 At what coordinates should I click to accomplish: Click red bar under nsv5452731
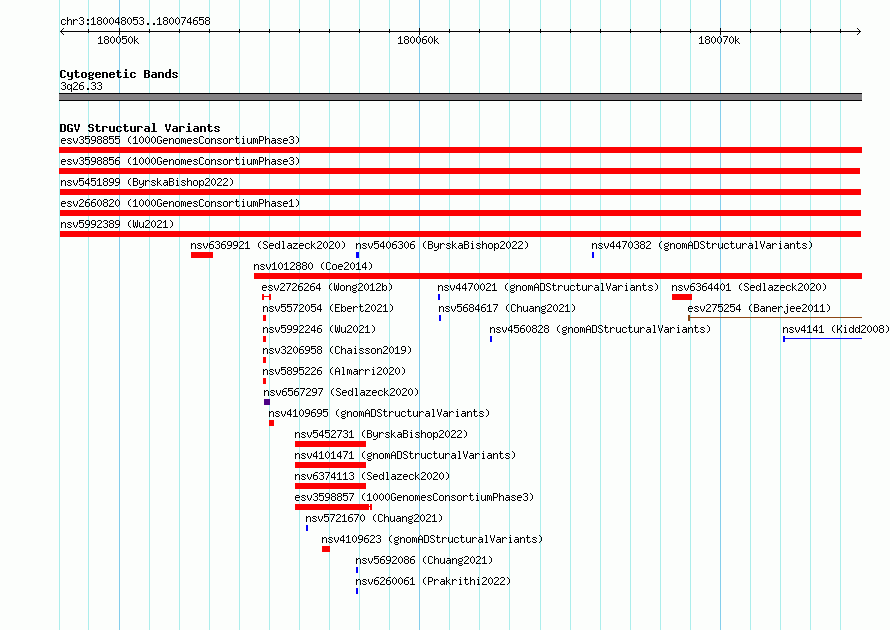click(x=330, y=444)
